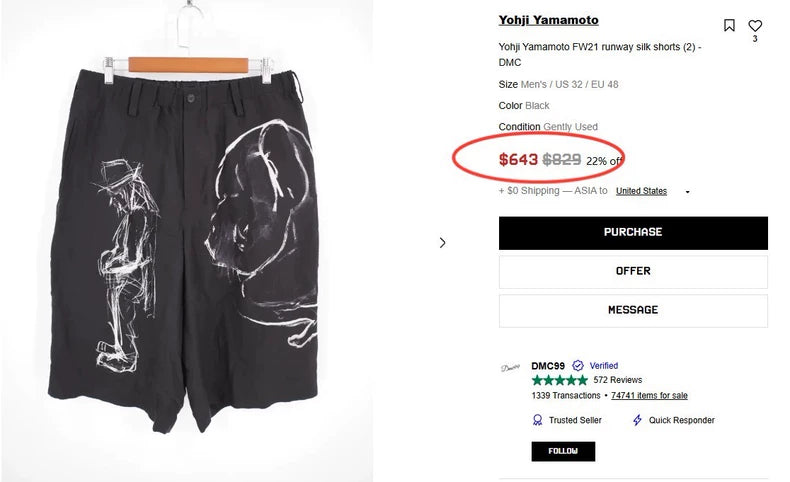Click the DMC99 seller avatar logo
Viewport: 790px width, 482px height.
[x=510, y=367]
